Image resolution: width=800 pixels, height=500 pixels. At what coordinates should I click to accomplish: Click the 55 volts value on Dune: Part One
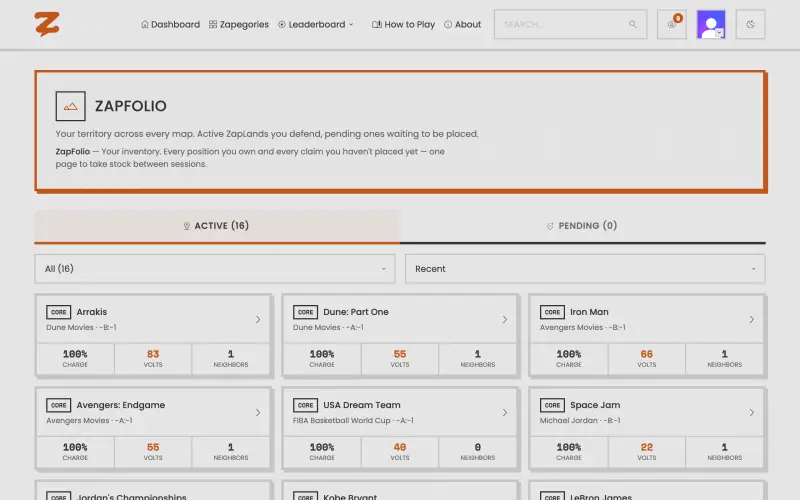point(400,354)
